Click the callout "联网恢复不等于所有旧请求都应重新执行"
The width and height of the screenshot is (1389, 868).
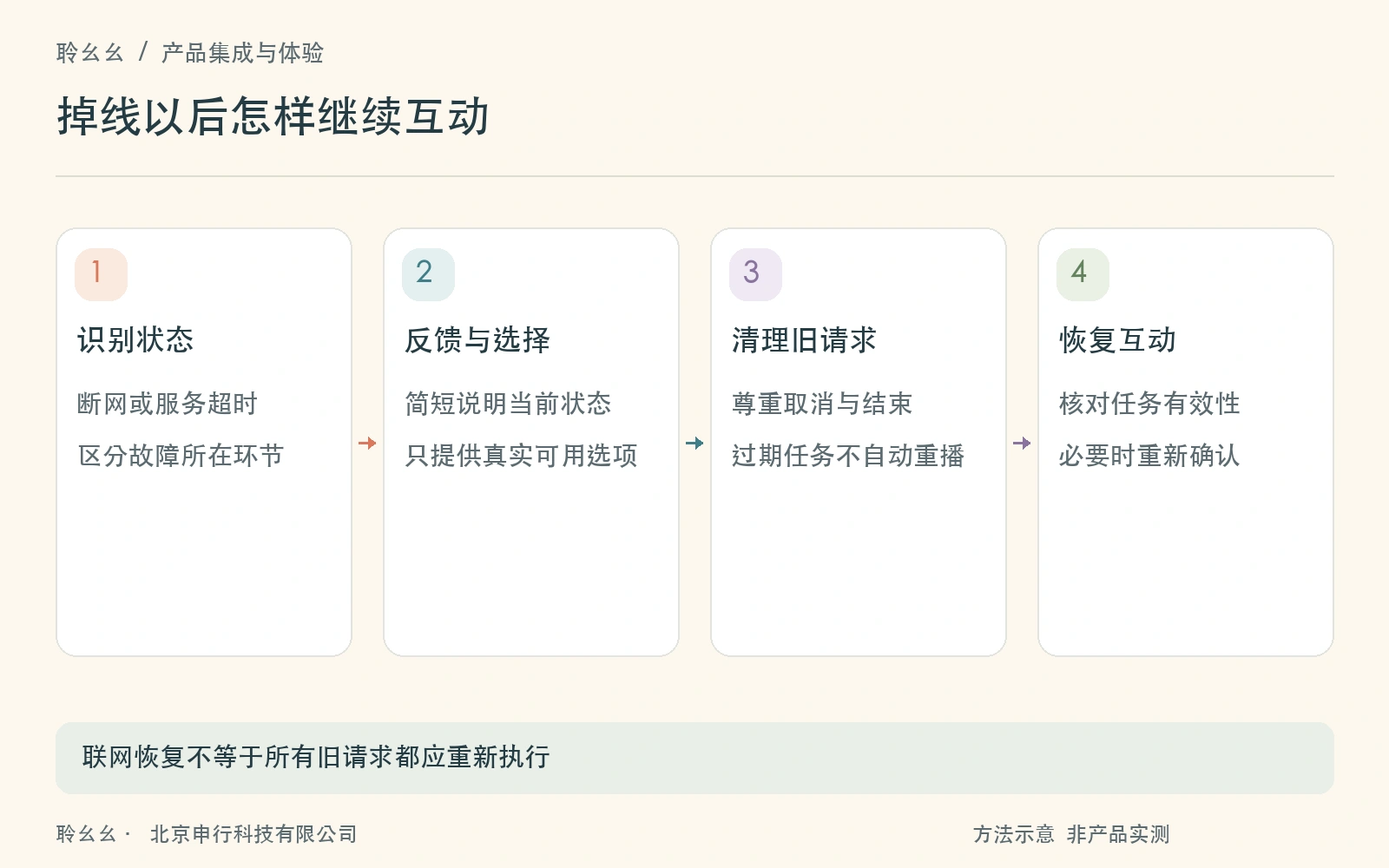(x=694, y=758)
